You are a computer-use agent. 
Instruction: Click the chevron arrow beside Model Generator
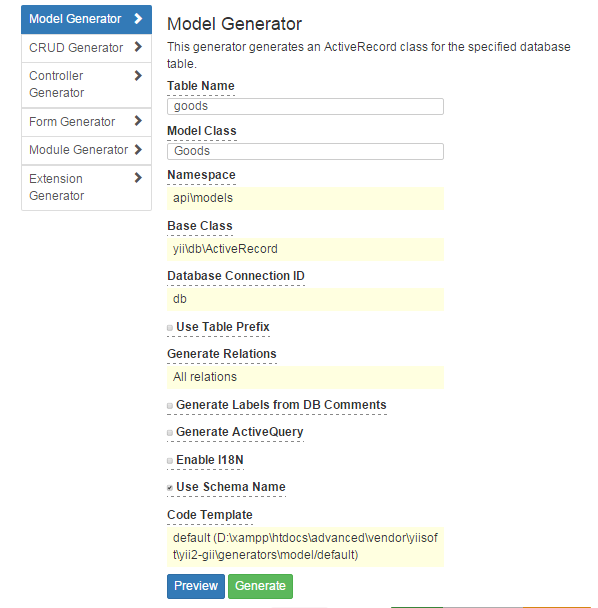click(138, 19)
